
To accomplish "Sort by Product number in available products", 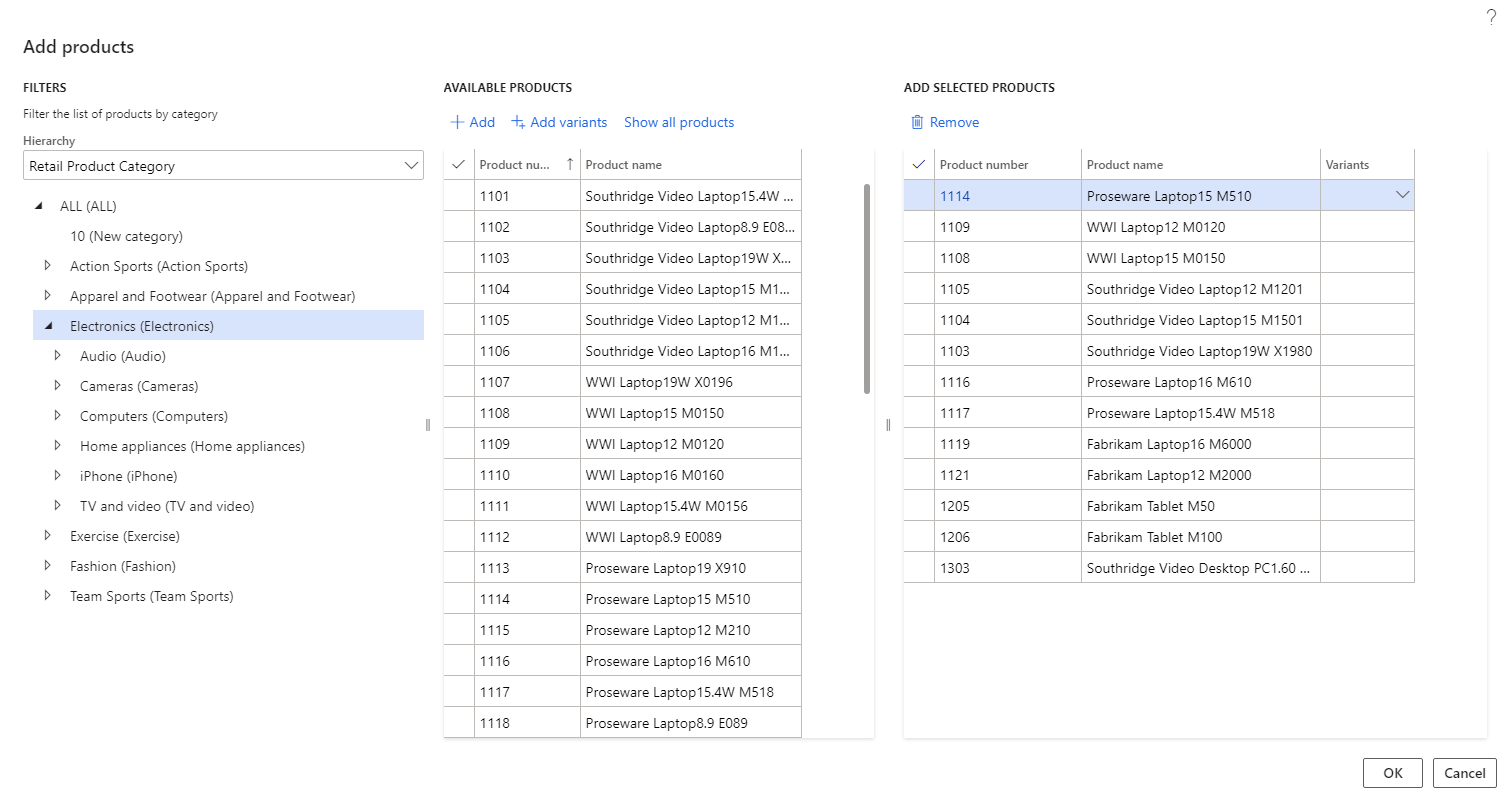I will click(x=527, y=165).
